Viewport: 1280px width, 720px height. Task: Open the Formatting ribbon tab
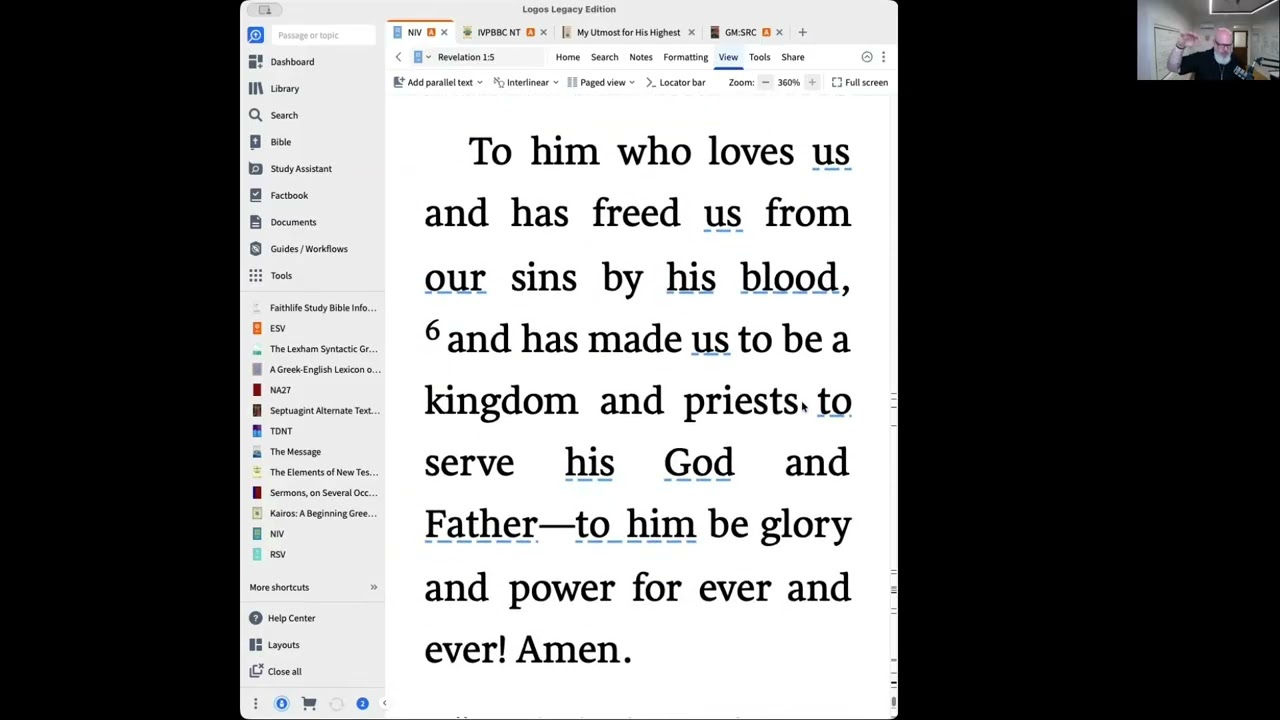coord(685,57)
